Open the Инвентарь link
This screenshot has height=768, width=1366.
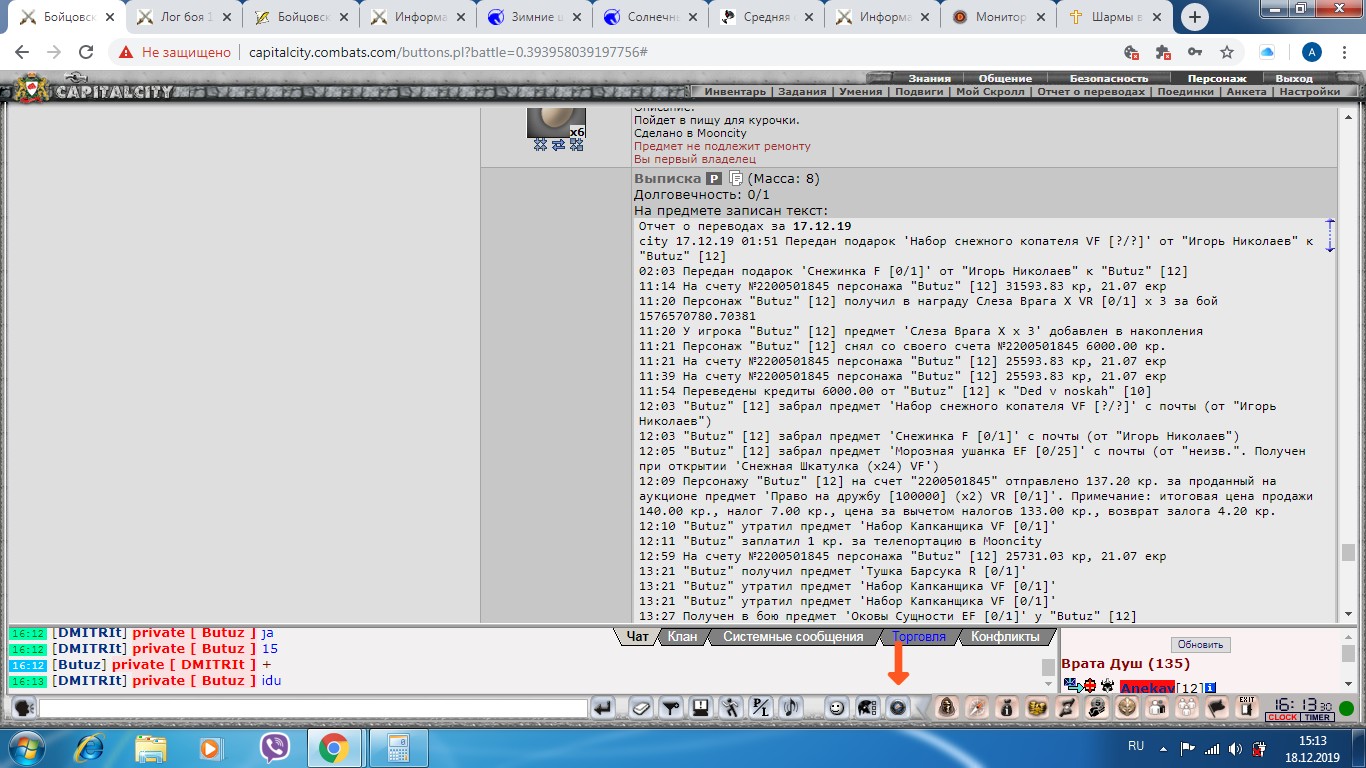(x=735, y=92)
